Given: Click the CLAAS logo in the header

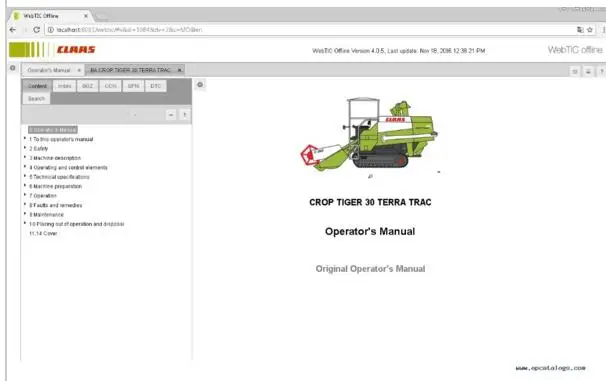Looking at the screenshot, I should click(x=76, y=49).
